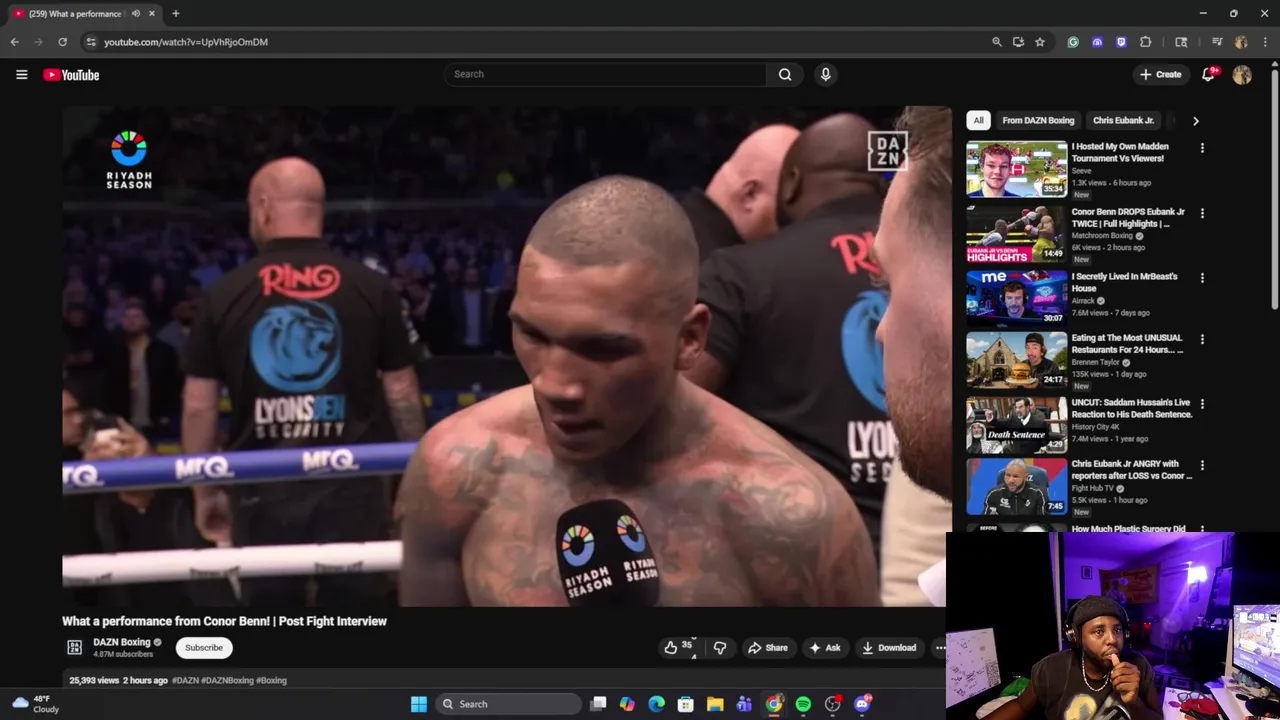Open 'Eating at The Most UNUSUAL Restaurants' title
Viewport: 1280px width, 720px height.
click(x=1127, y=344)
